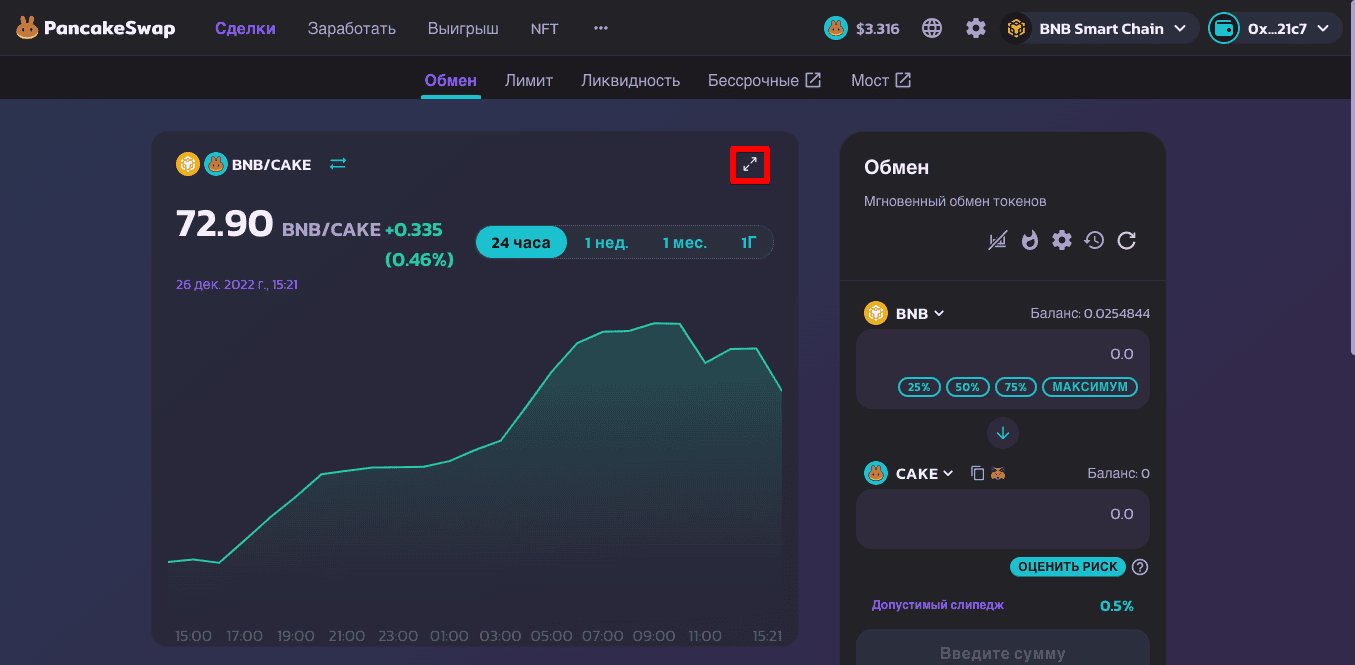Switch to the Лимит tab

point(529,80)
